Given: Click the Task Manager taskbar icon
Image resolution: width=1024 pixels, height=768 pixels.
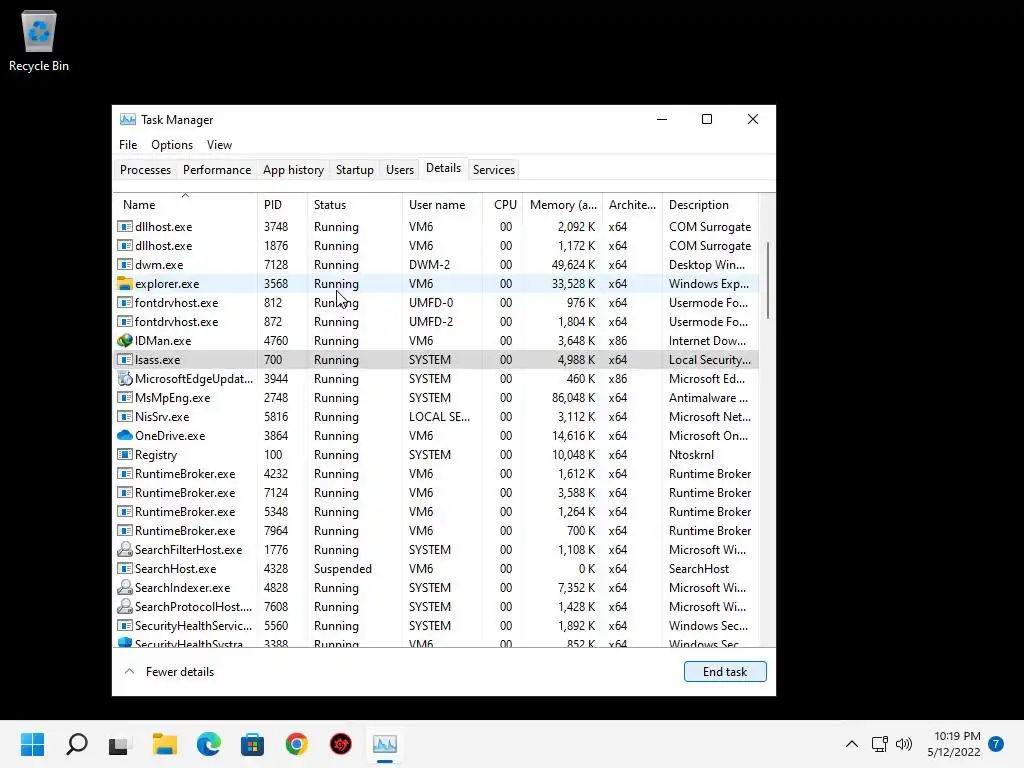Looking at the screenshot, I should click(385, 744).
